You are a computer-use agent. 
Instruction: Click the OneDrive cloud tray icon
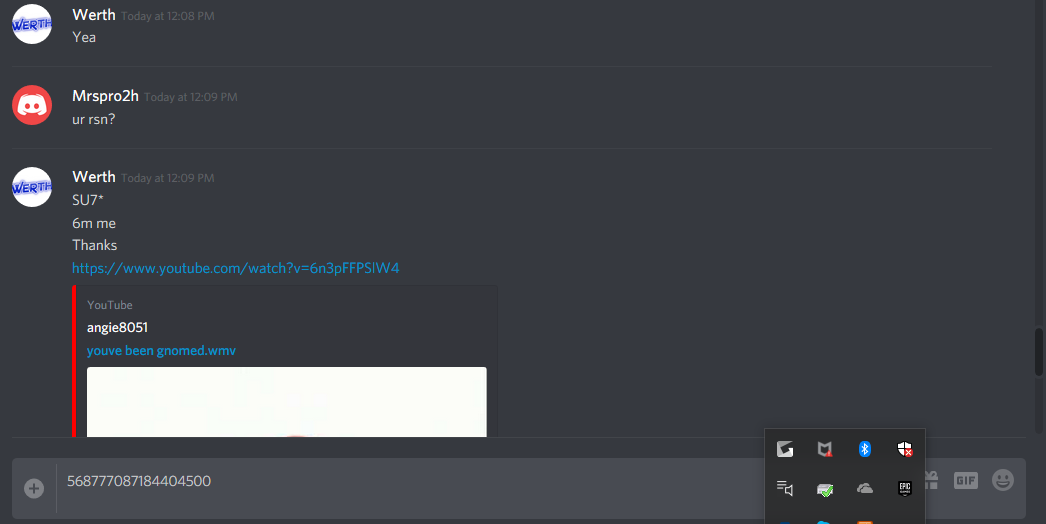(x=865, y=489)
